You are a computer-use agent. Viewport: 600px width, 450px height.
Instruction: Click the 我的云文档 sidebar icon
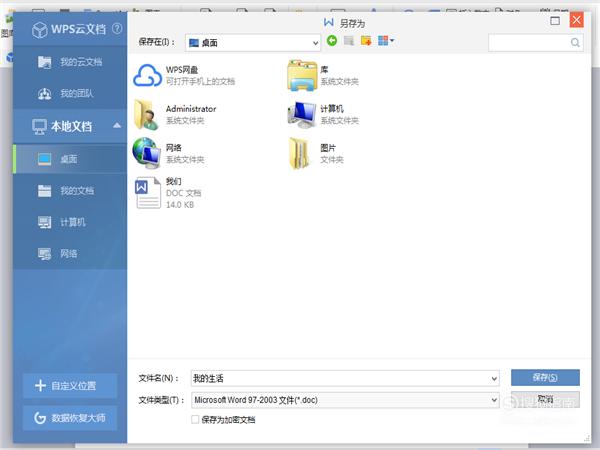coord(44,62)
